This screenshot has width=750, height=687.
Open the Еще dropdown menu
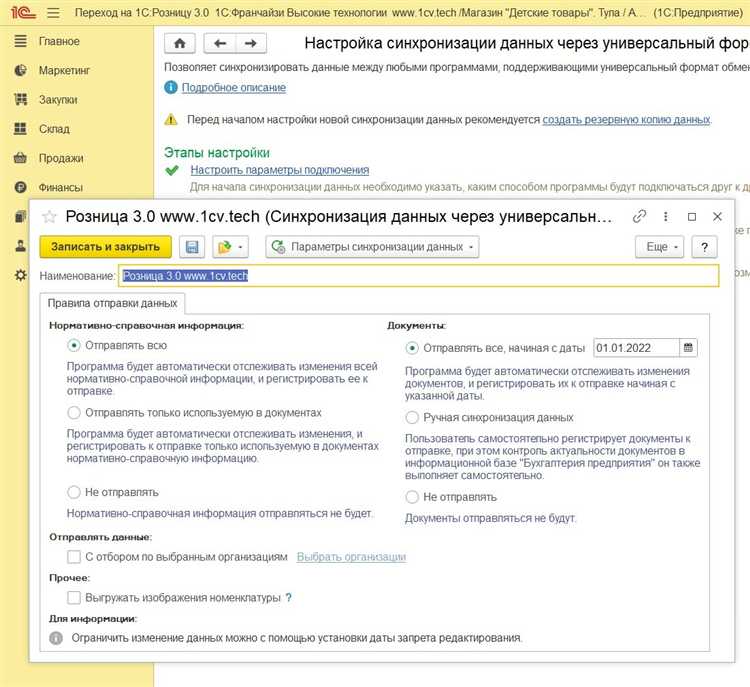tap(659, 247)
